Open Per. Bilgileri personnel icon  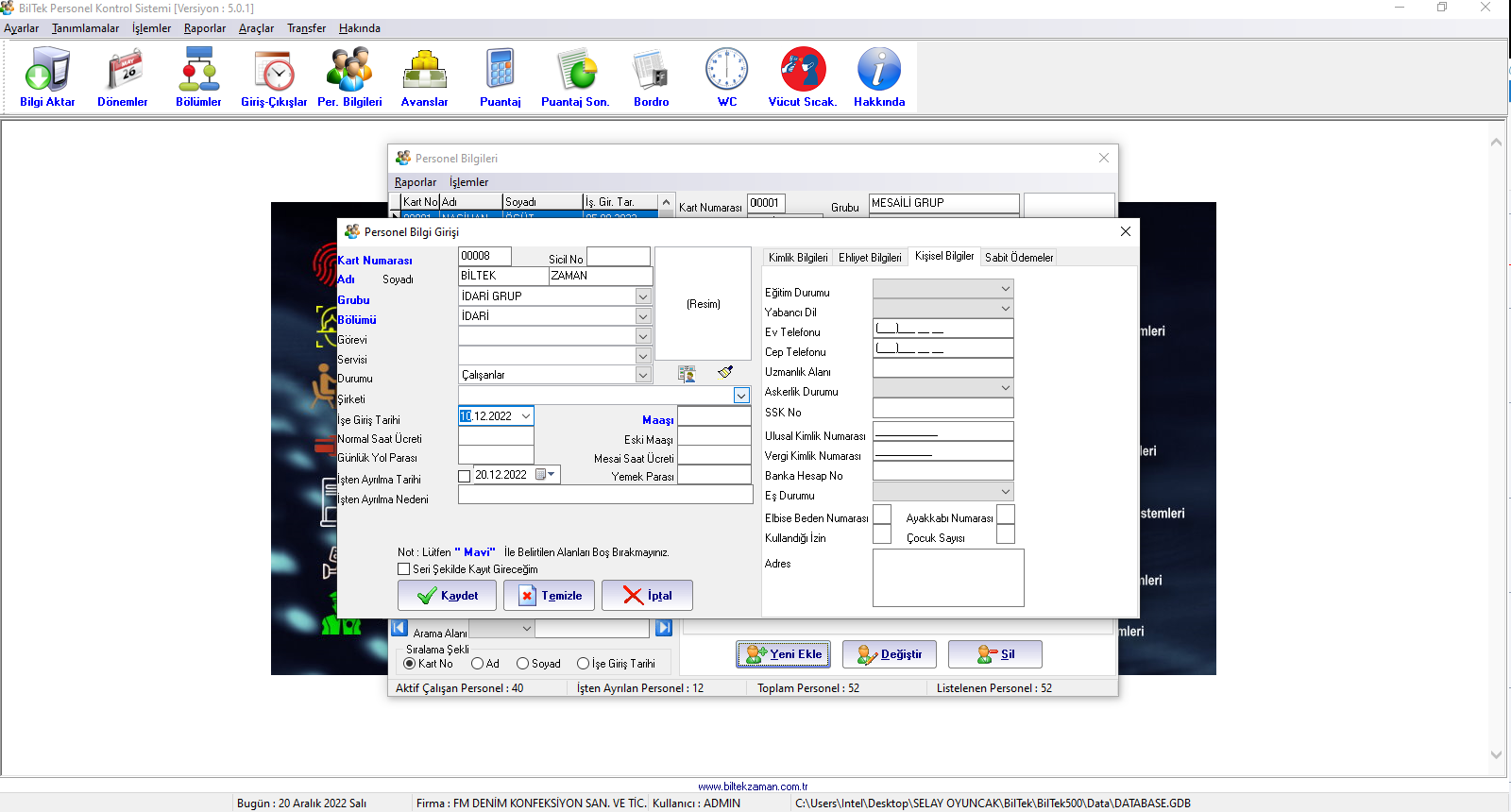pos(349,77)
